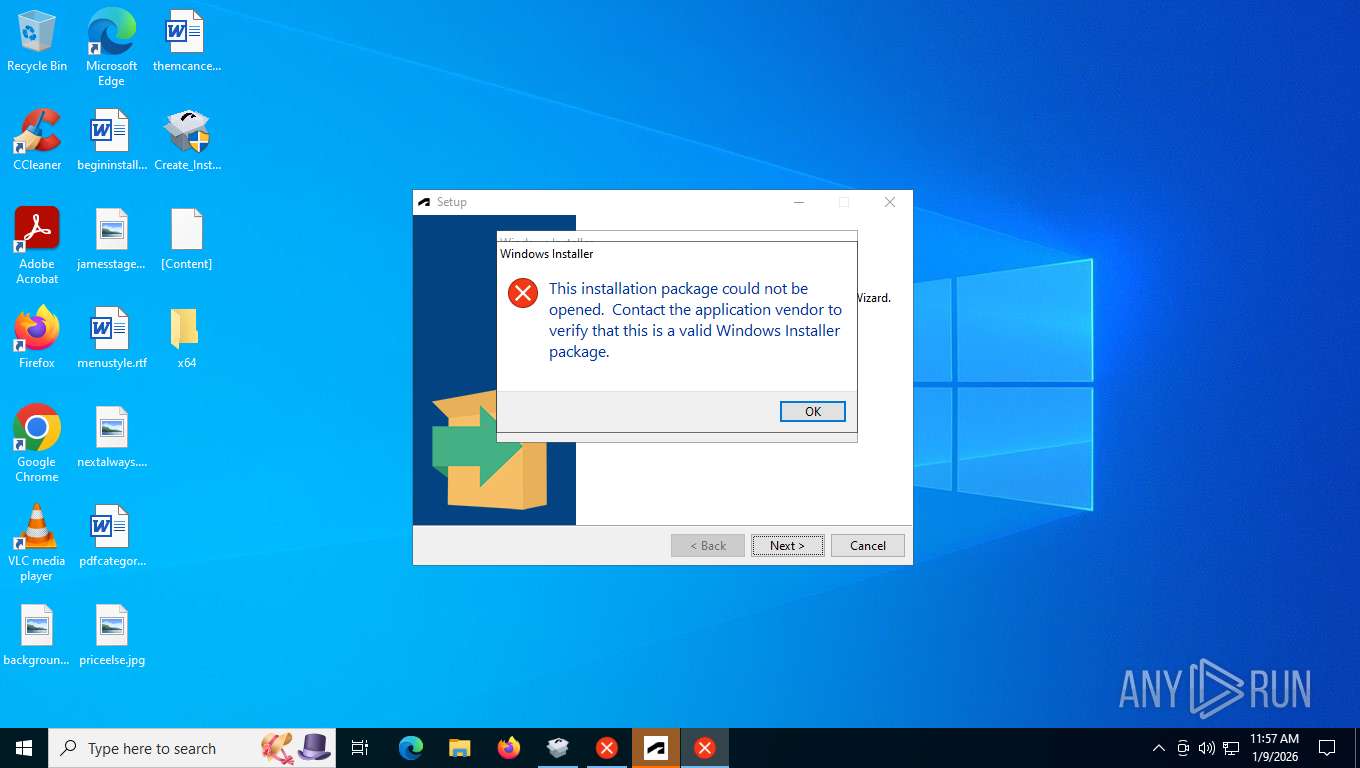Open Microsoft Edge from the taskbar
This screenshot has height=768, width=1360.
(x=411, y=748)
